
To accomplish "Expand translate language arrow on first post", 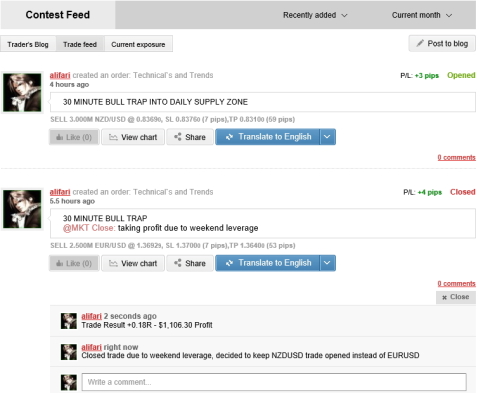I will click(327, 137).
